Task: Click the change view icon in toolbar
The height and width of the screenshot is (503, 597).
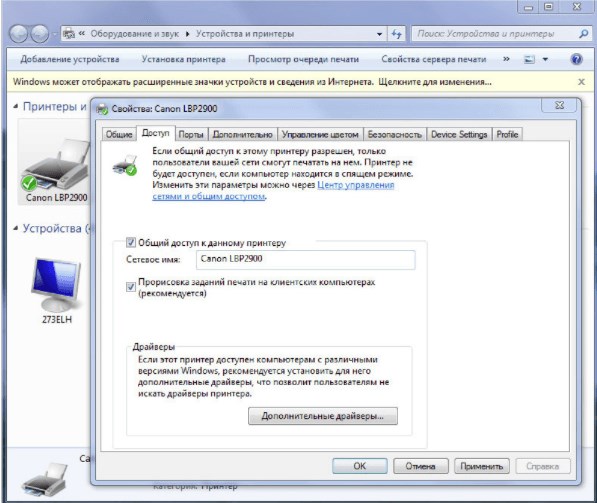Action: click(529, 59)
